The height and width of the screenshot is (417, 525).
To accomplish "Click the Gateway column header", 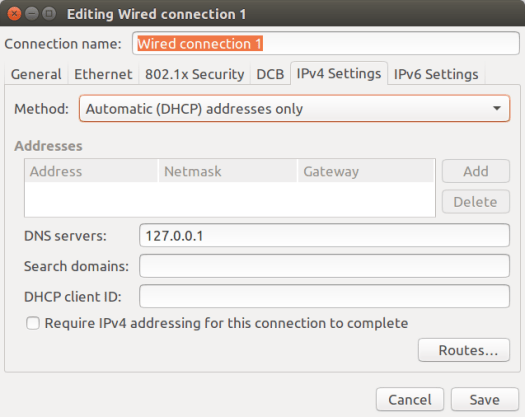I will point(366,171).
